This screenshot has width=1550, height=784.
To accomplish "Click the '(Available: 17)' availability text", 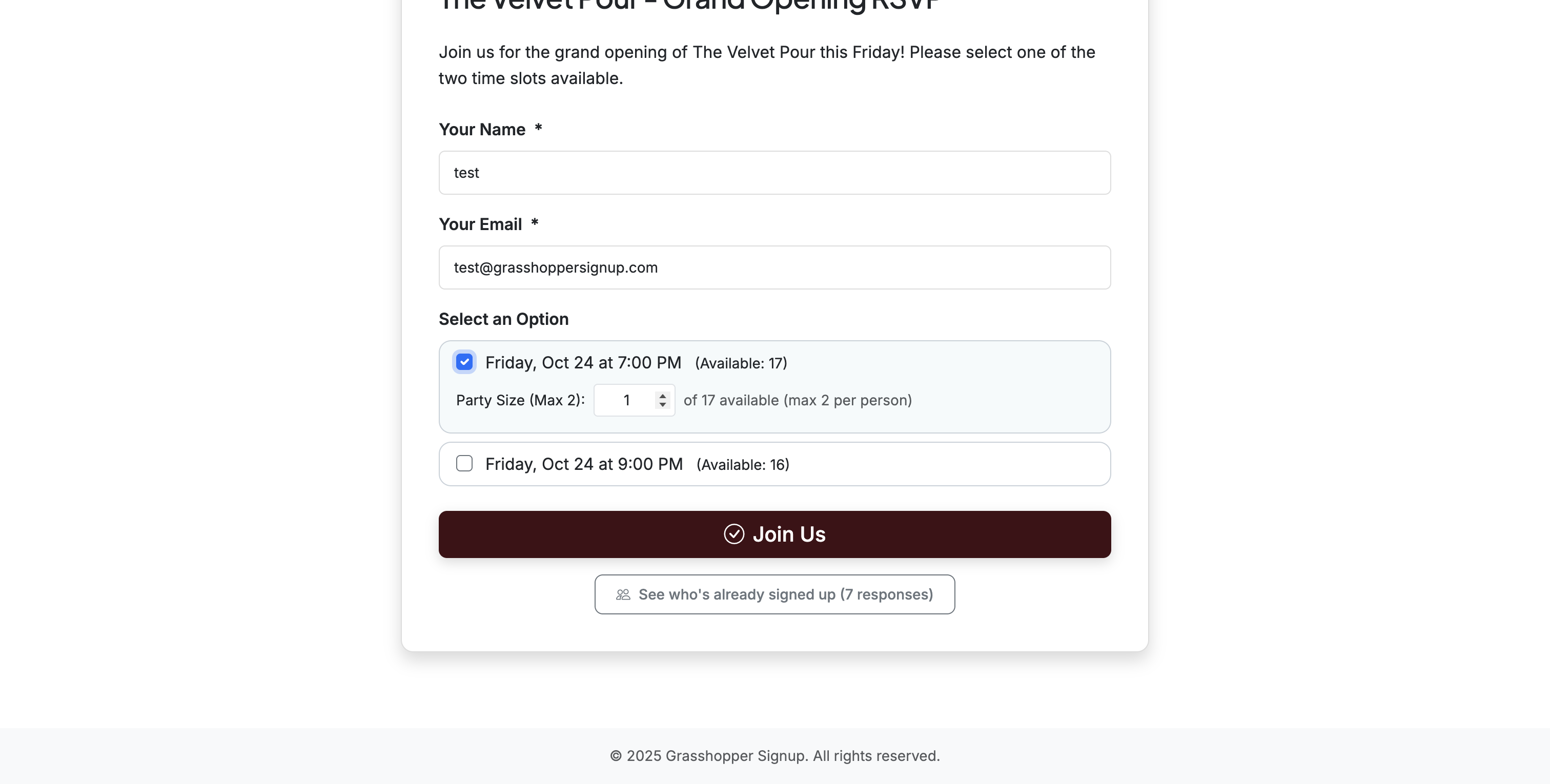I will [741, 363].
